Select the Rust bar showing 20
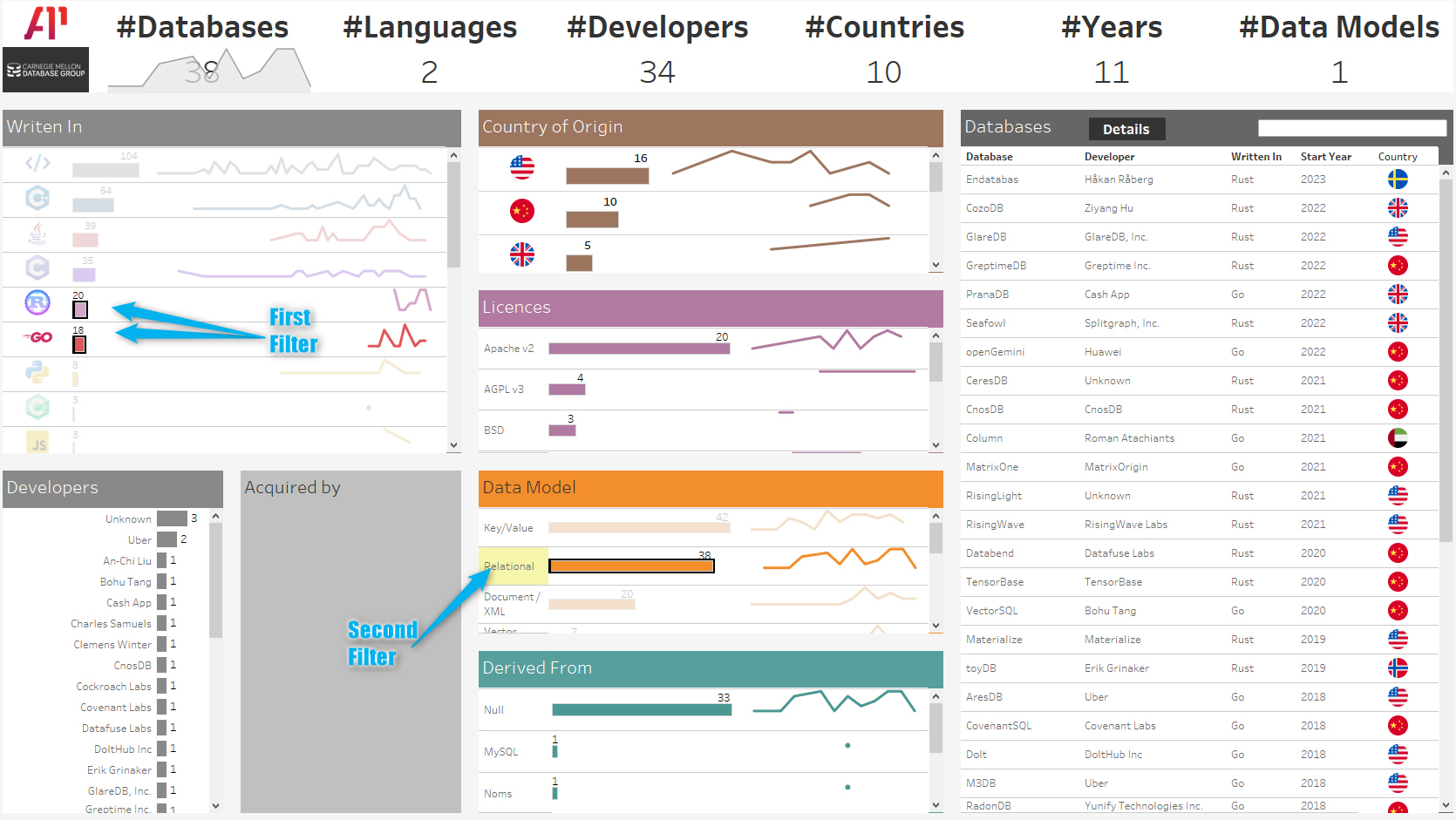The width and height of the screenshot is (1456, 820). tap(80, 309)
